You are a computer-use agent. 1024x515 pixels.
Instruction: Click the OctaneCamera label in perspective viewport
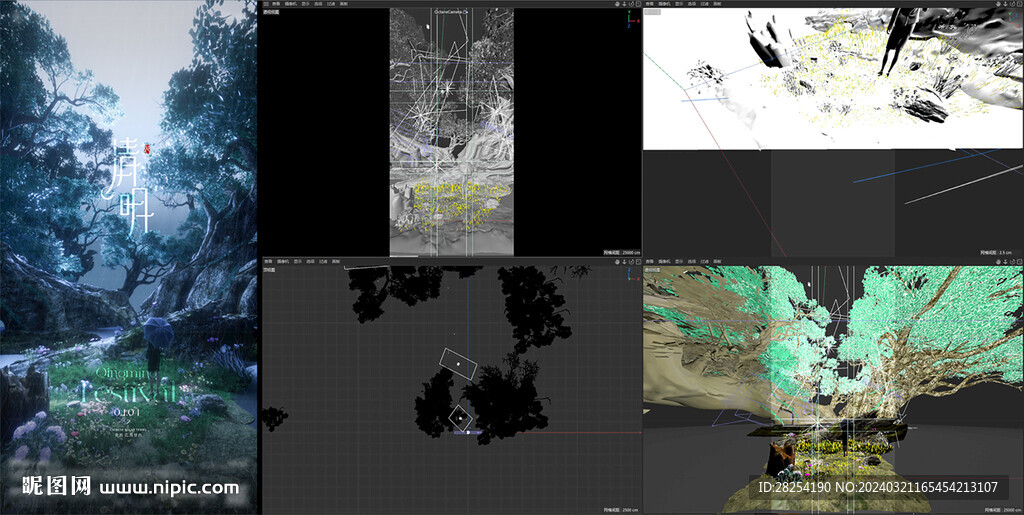450,12
